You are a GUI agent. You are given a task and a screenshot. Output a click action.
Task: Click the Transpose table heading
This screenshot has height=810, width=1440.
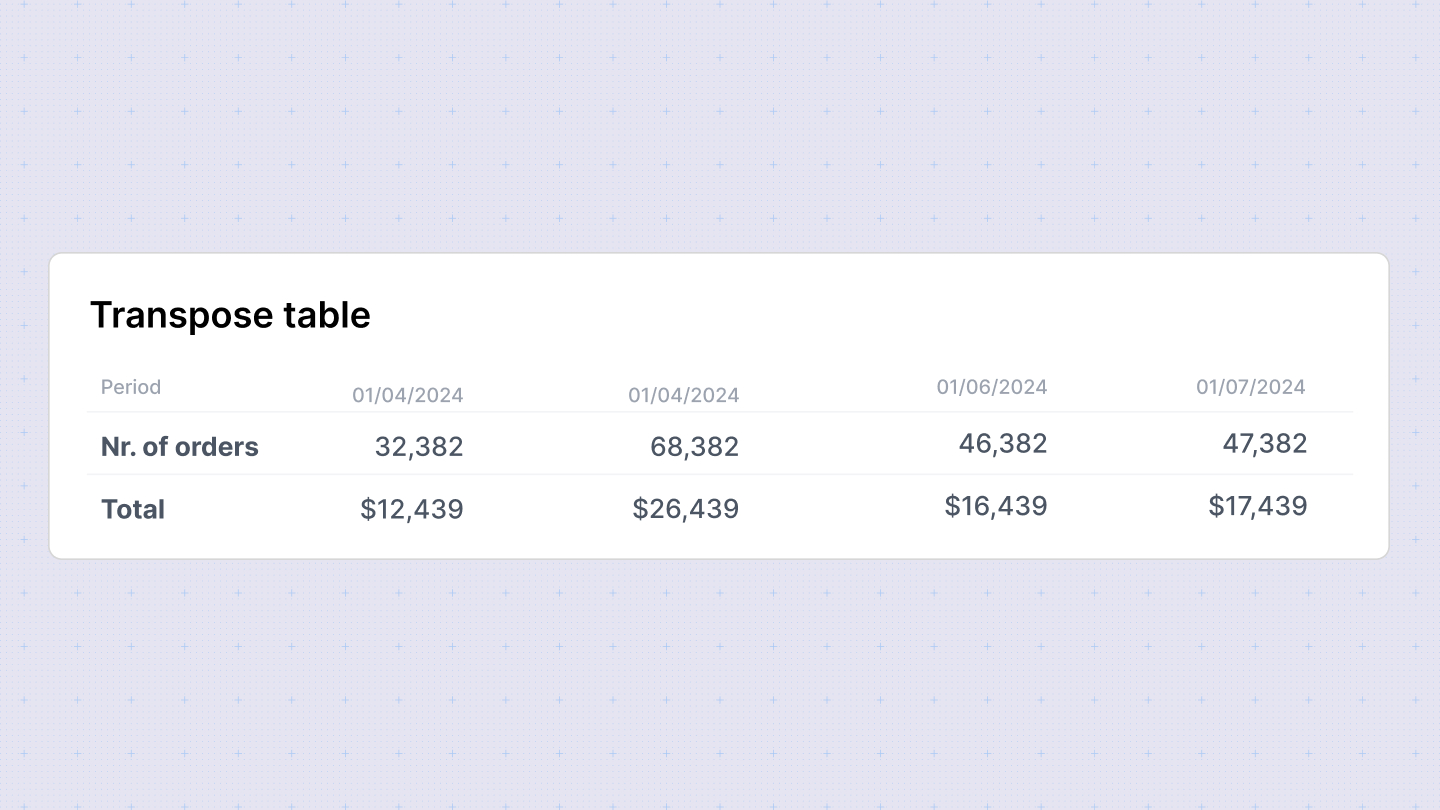tap(230, 315)
